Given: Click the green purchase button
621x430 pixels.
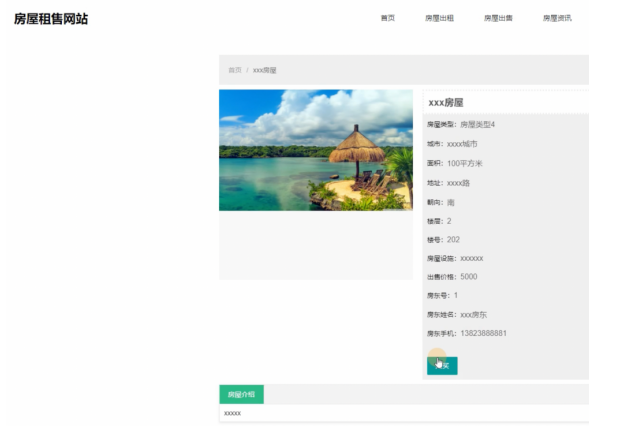Looking at the screenshot, I should [x=442, y=365].
